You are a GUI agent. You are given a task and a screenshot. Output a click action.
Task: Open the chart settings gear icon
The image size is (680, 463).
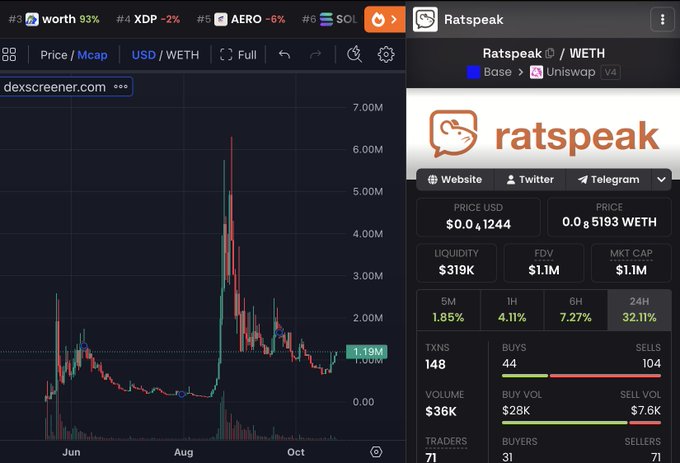(x=386, y=55)
